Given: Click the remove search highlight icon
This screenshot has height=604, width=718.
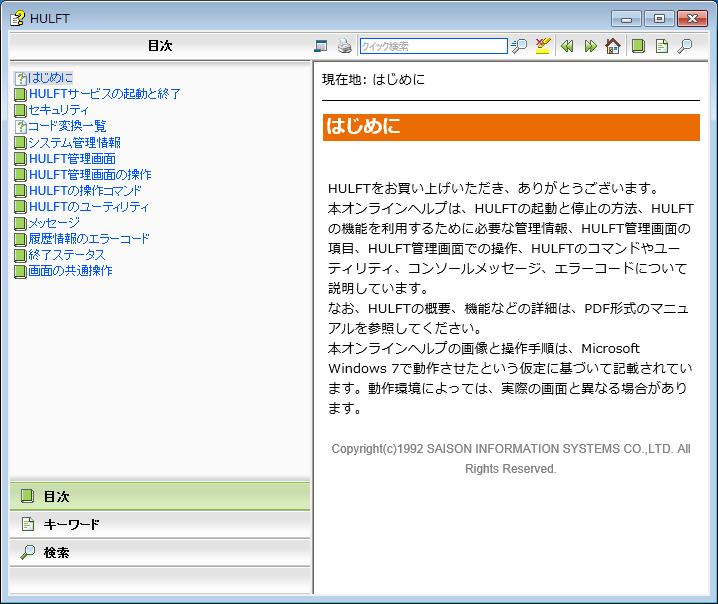Looking at the screenshot, I should [543, 46].
